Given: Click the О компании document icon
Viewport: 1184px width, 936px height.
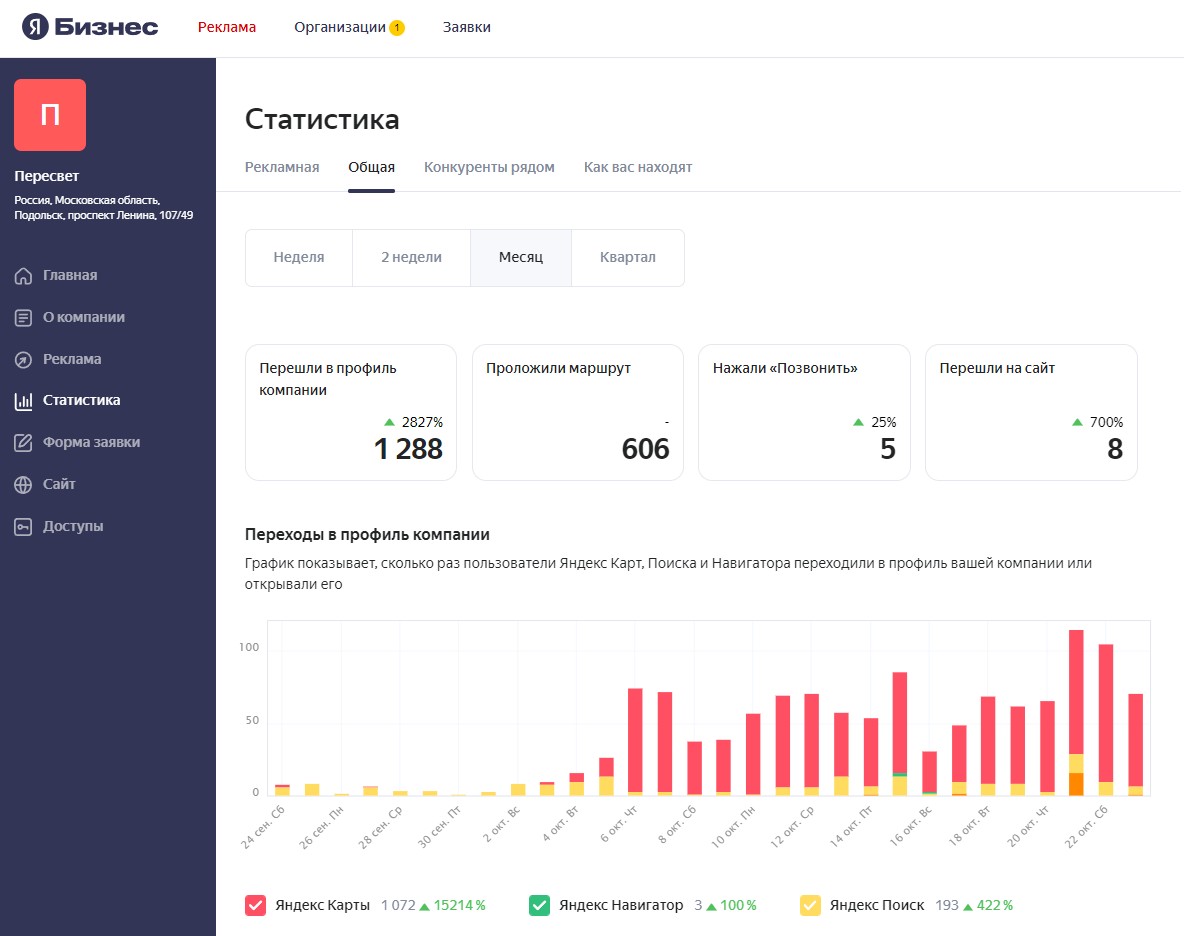Looking at the screenshot, I should tap(23, 318).
